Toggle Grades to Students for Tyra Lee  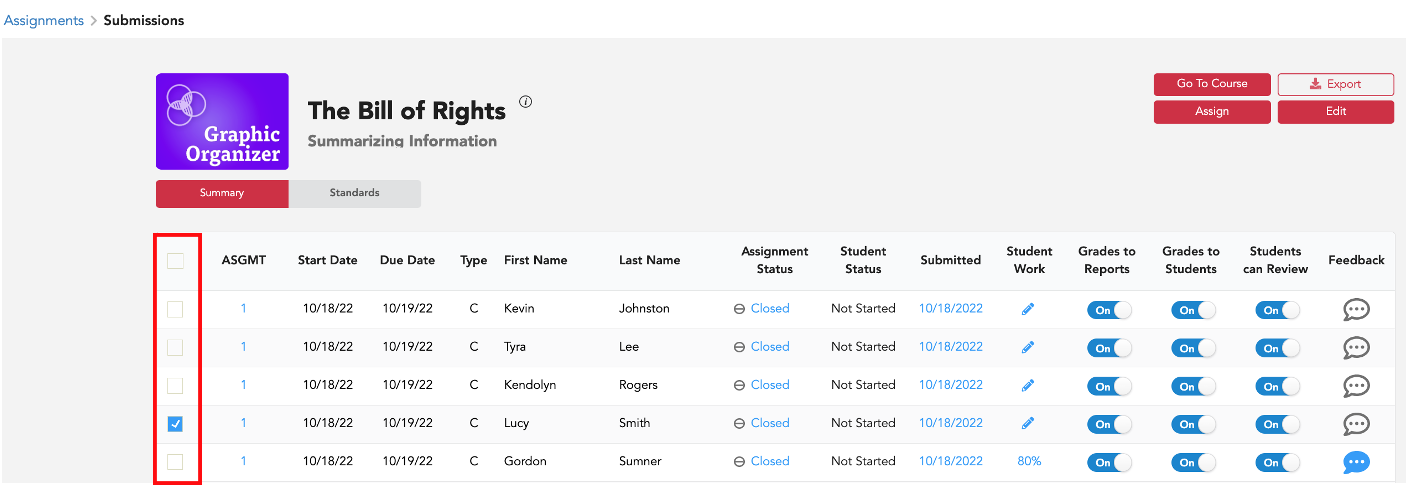1192,348
